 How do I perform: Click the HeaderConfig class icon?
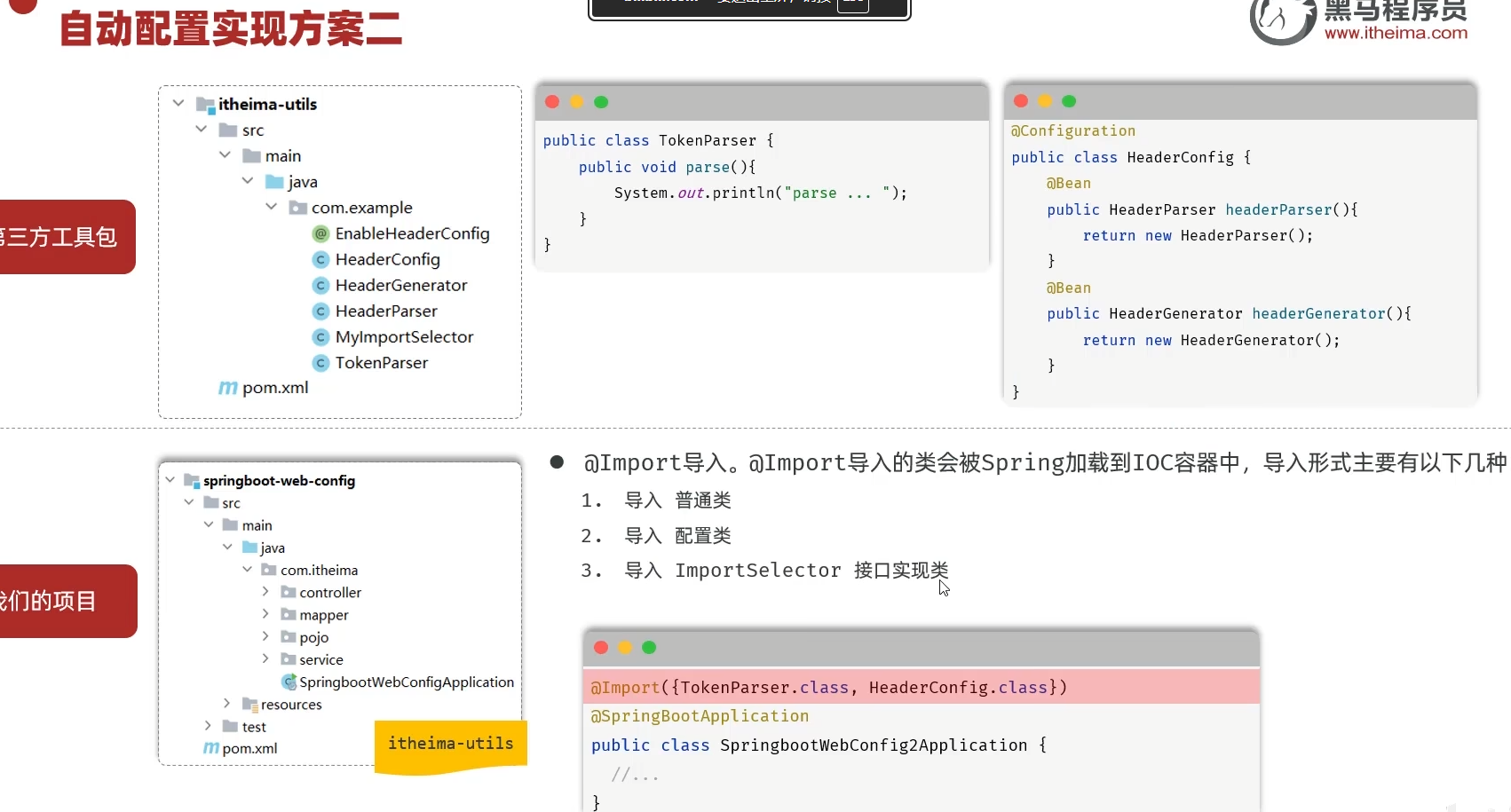pos(321,259)
